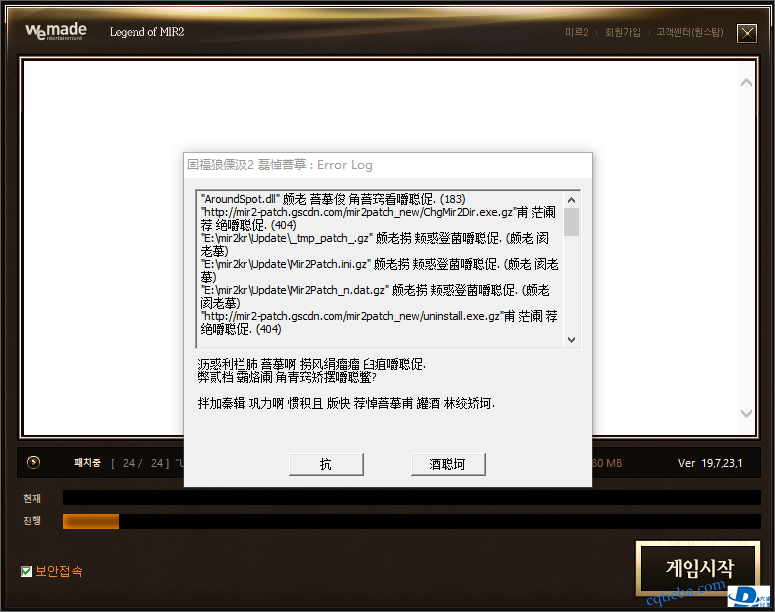
Task: Click the Error Log list scroll-up arrow
Action: click(571, 200)
